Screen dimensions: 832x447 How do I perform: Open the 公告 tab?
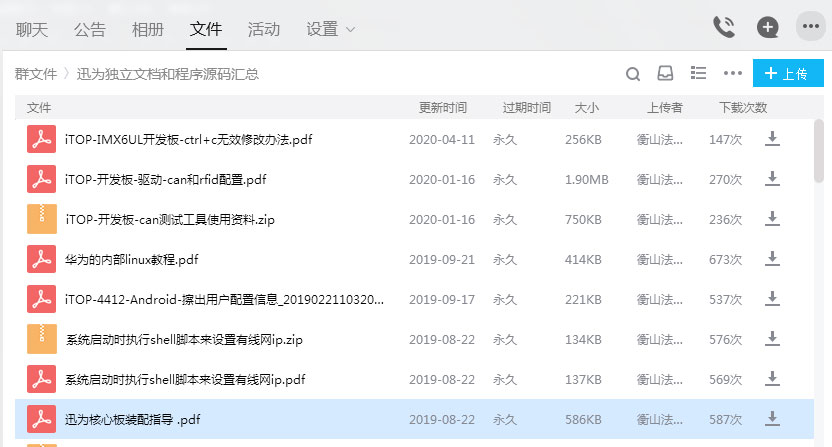click(x=90, y=29)
